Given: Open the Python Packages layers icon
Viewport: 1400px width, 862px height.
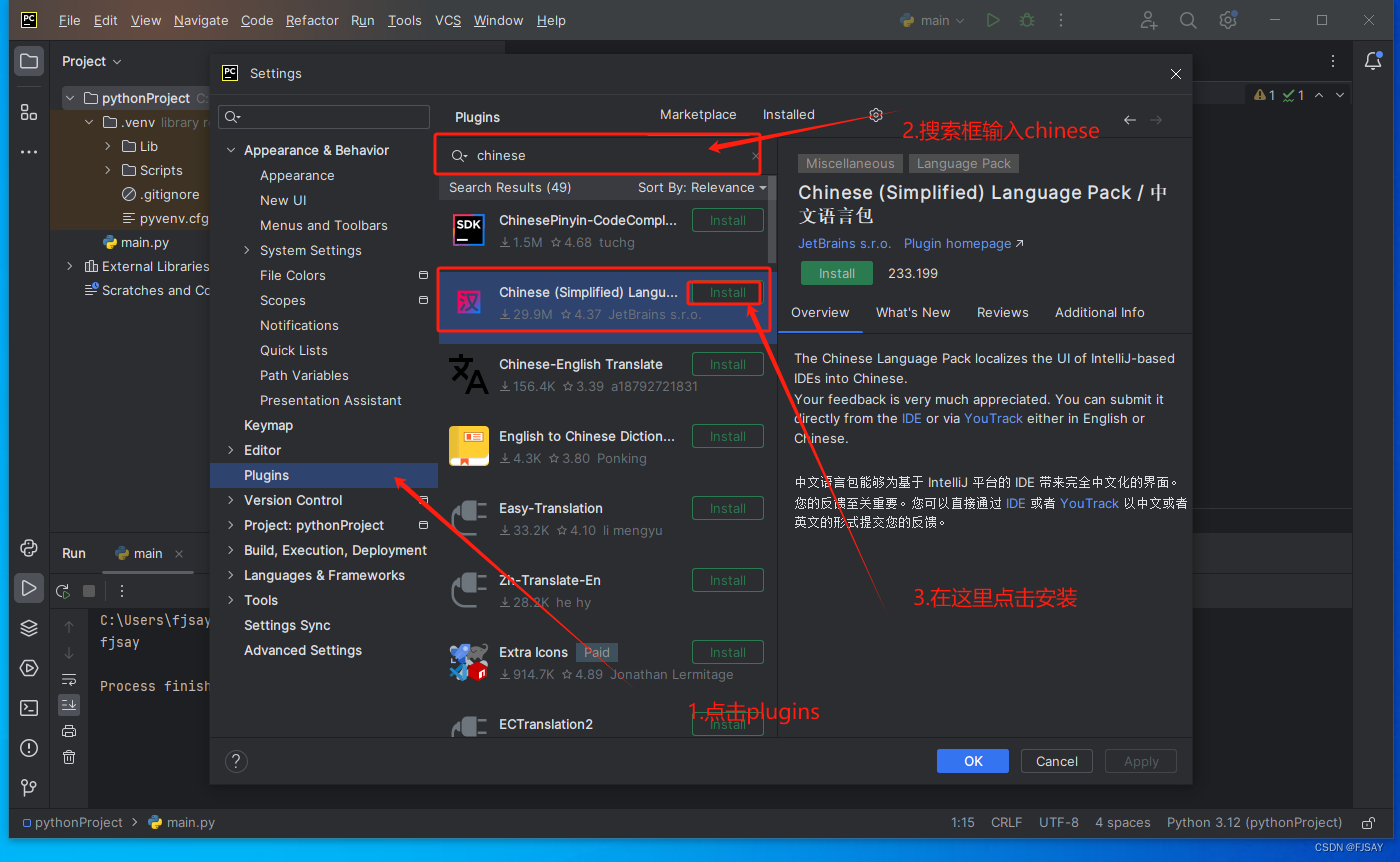Looking at the screenshot, I should pos(29,628).
